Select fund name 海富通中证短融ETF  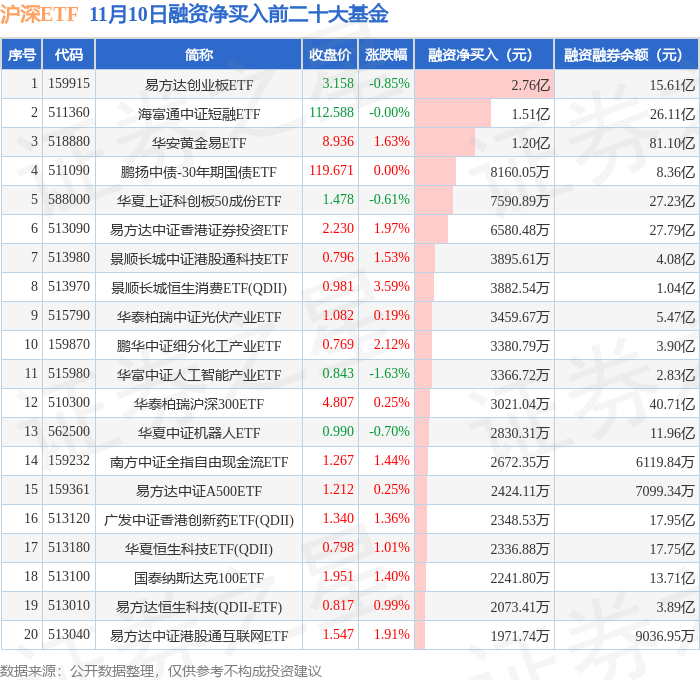[x=199, y=114]
